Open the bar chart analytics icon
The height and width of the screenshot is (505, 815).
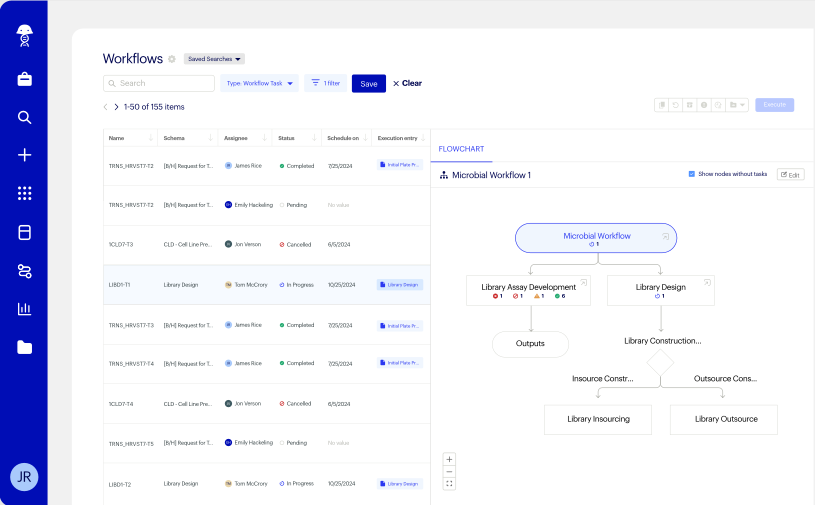25,309
